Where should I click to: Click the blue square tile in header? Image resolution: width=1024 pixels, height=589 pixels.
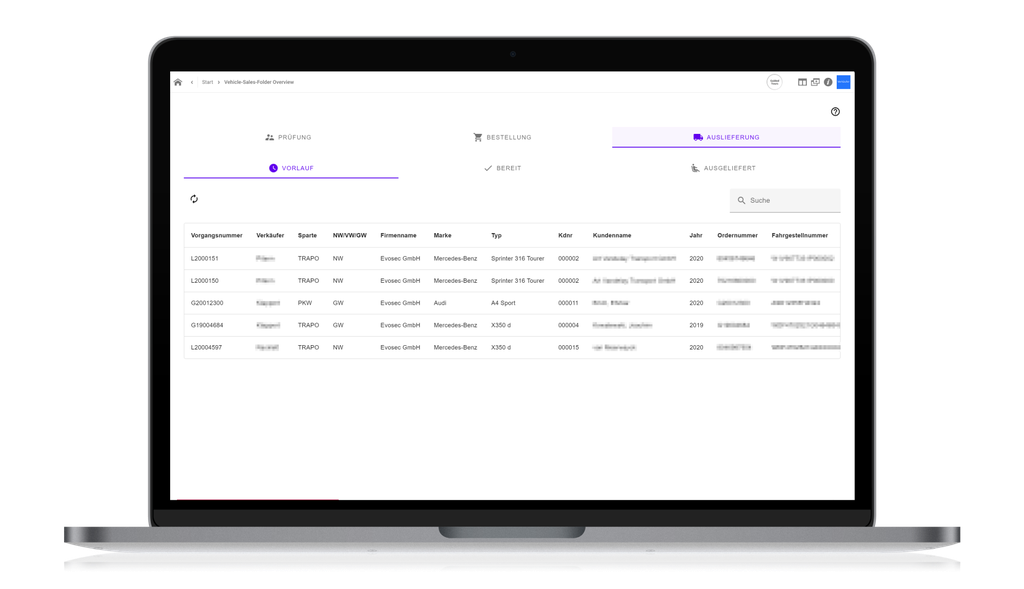843,82
